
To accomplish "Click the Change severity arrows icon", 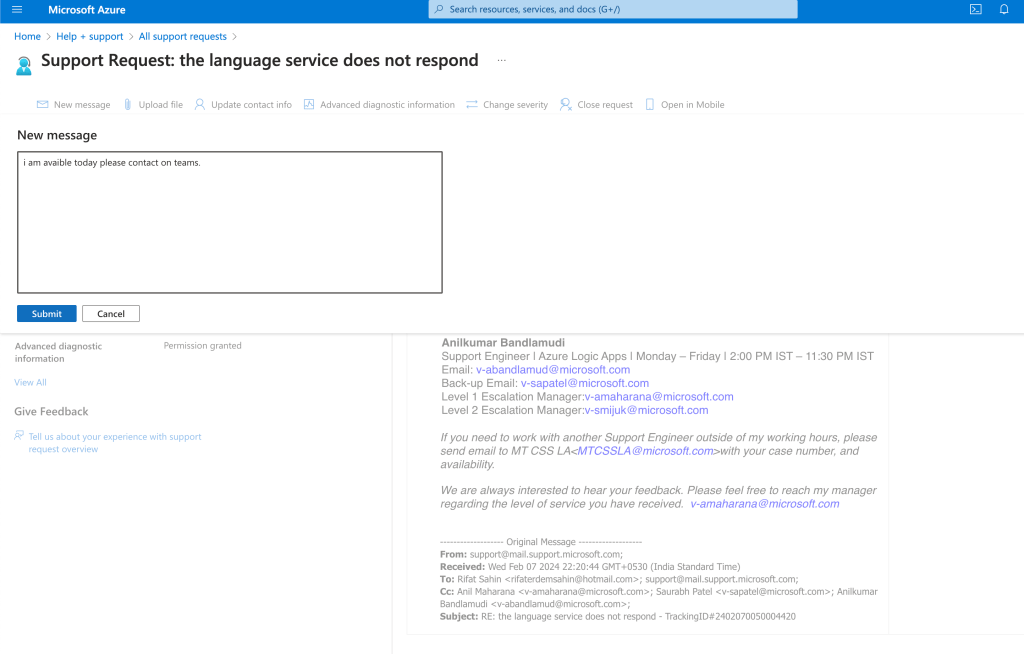I will click(472, 105).
